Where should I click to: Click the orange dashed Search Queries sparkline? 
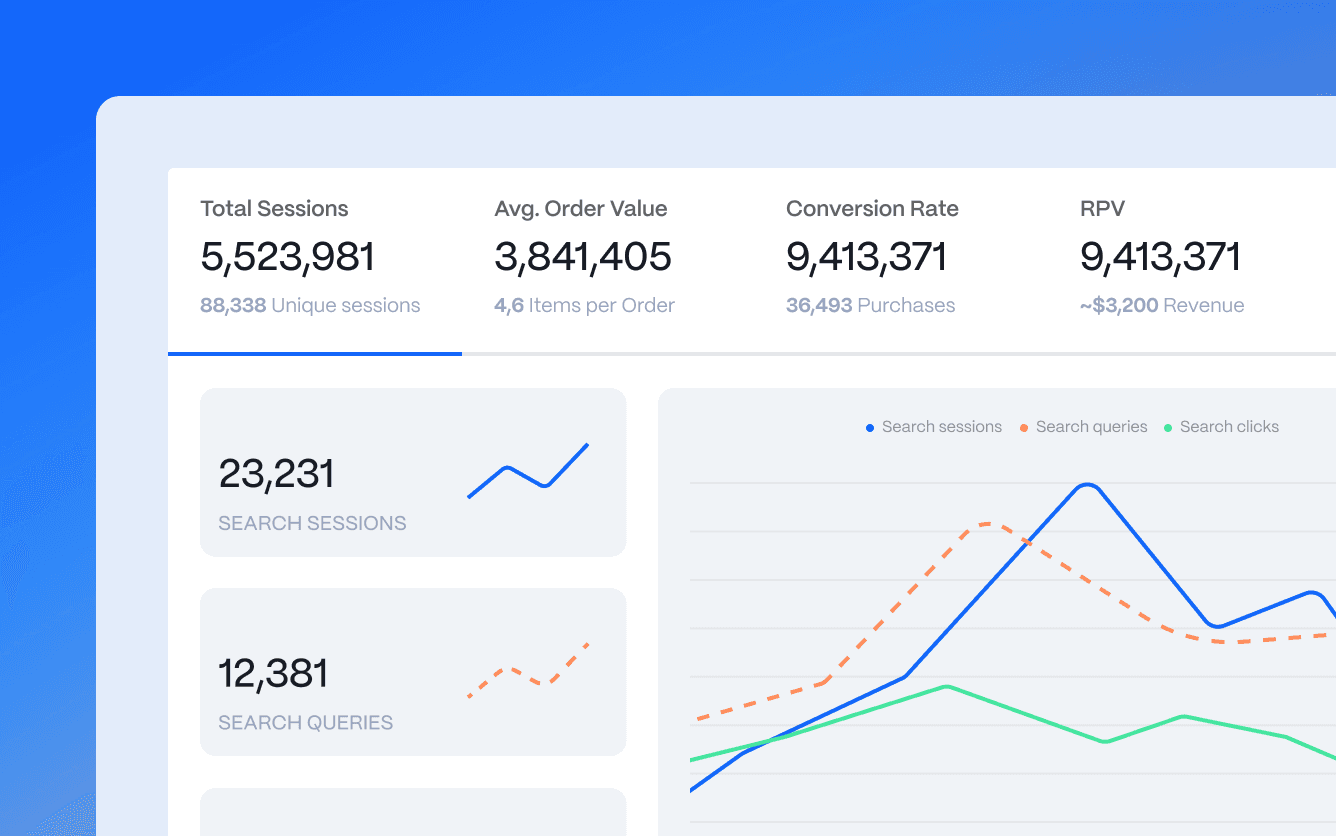[x=528, y=671]
